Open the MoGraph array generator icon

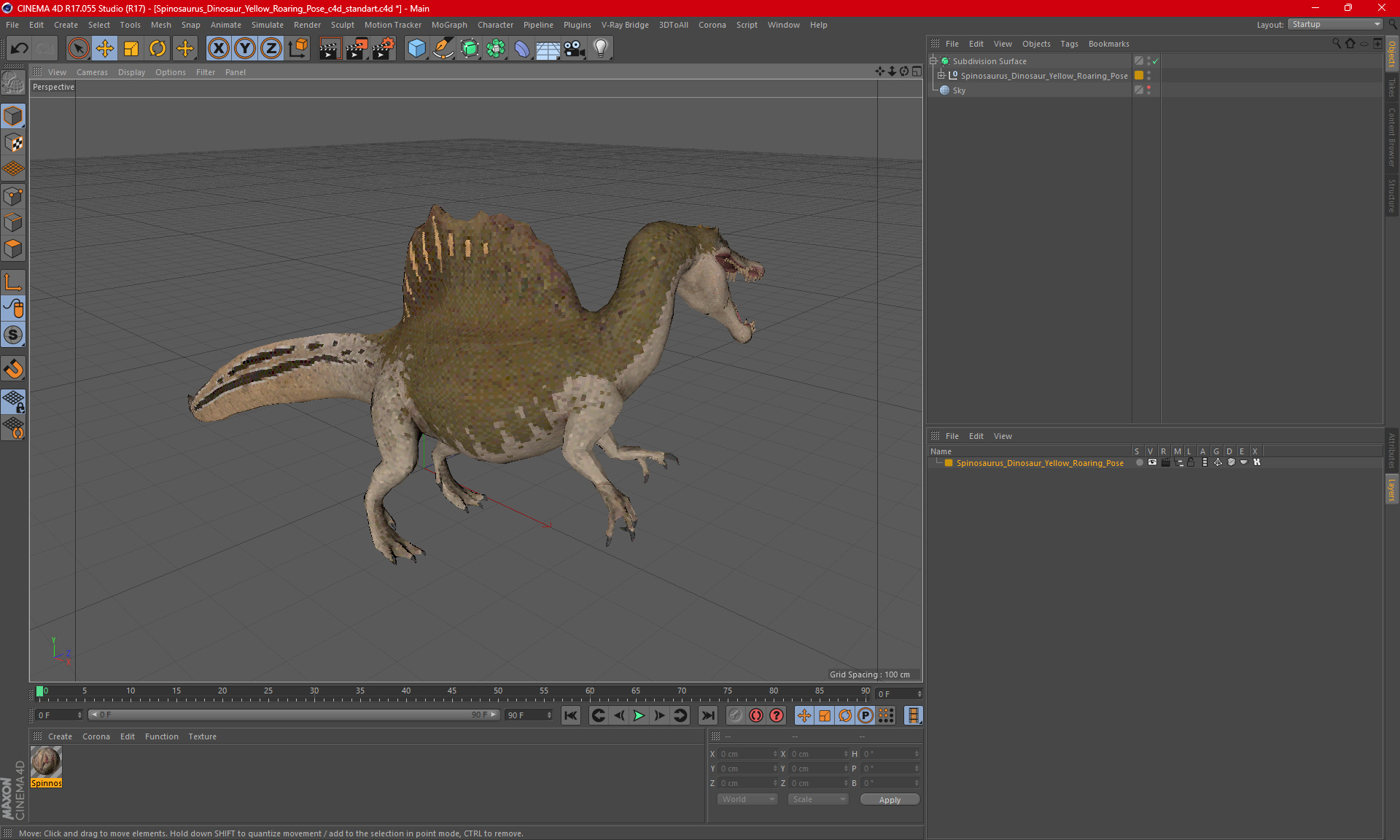point(496,49)
